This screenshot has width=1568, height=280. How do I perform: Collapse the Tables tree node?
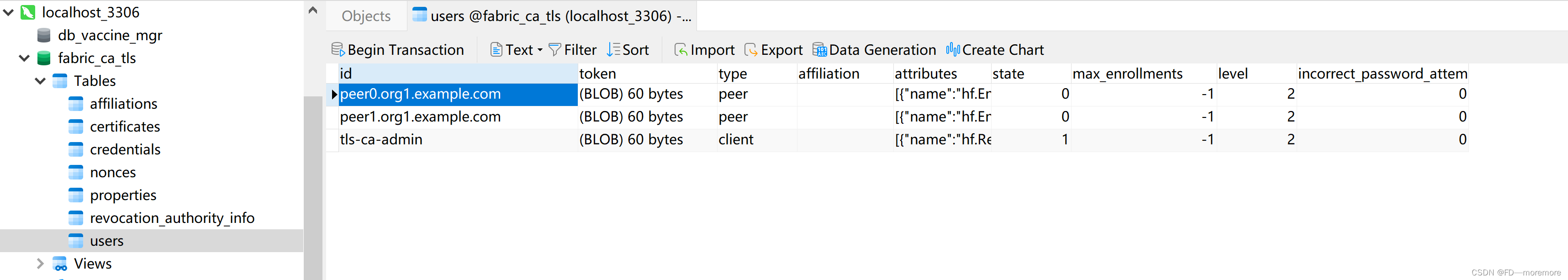tap(40, 81)
